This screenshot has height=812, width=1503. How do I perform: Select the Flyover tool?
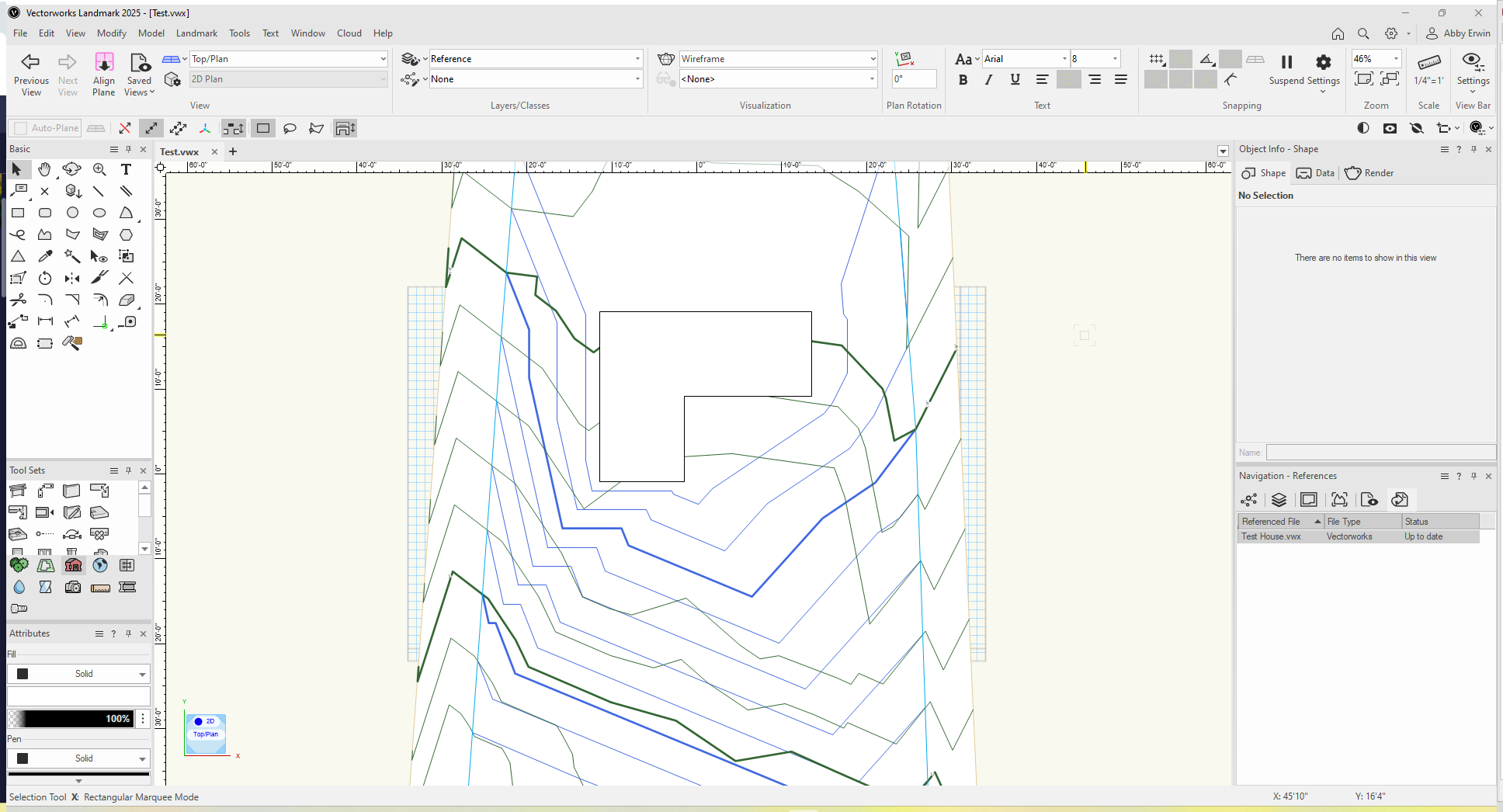coord(72,169)
